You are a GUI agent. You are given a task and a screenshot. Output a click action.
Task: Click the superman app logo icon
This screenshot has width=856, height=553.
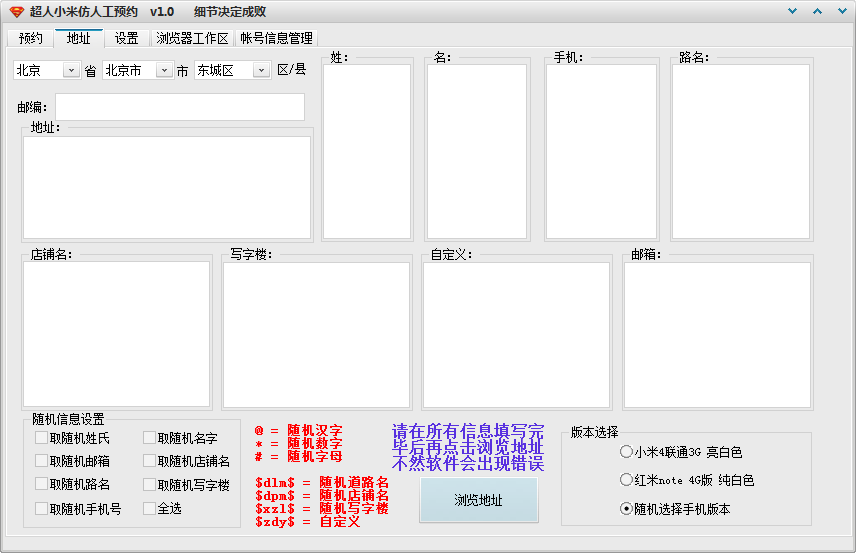(x=16, y=11)
